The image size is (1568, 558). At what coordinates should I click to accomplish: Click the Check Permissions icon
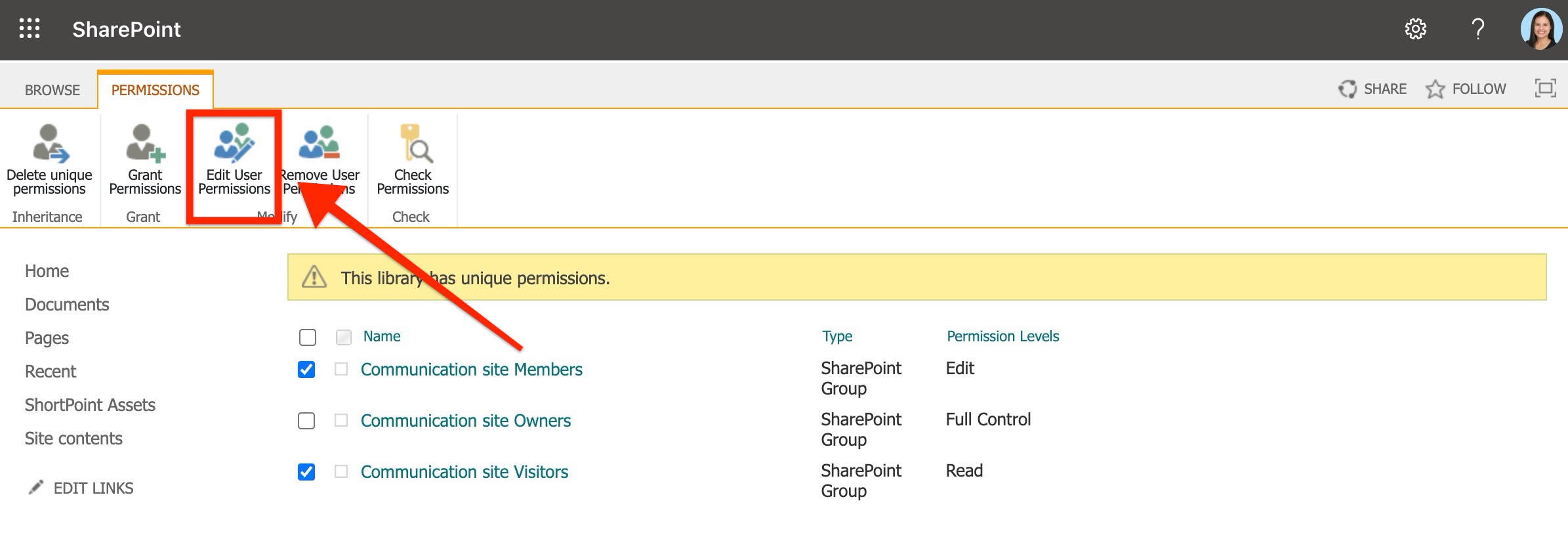[x=416, y=143]
